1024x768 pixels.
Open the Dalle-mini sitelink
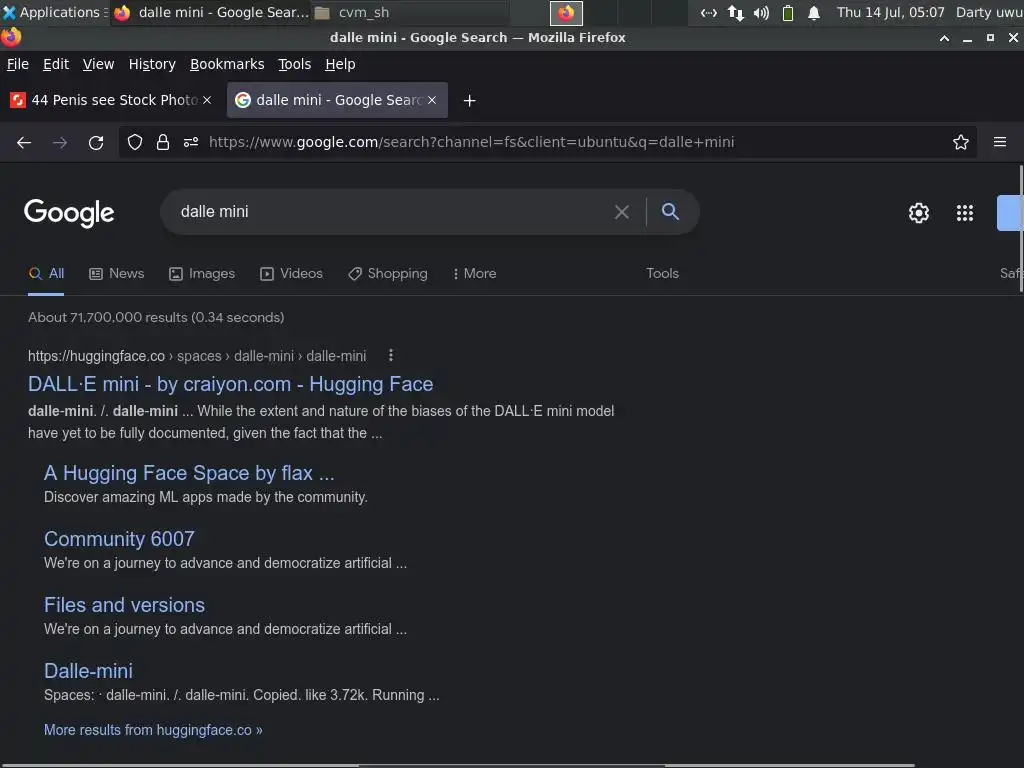pos(88,671)
